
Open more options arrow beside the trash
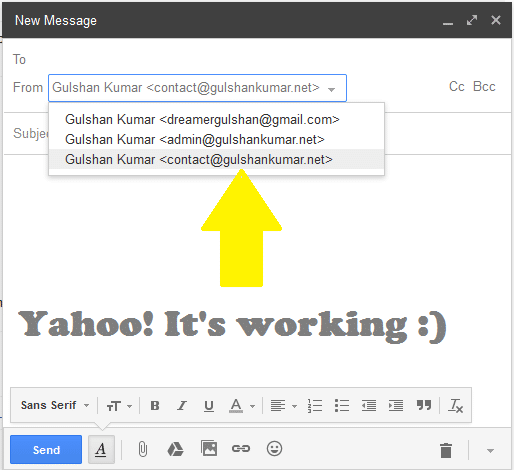490,451
